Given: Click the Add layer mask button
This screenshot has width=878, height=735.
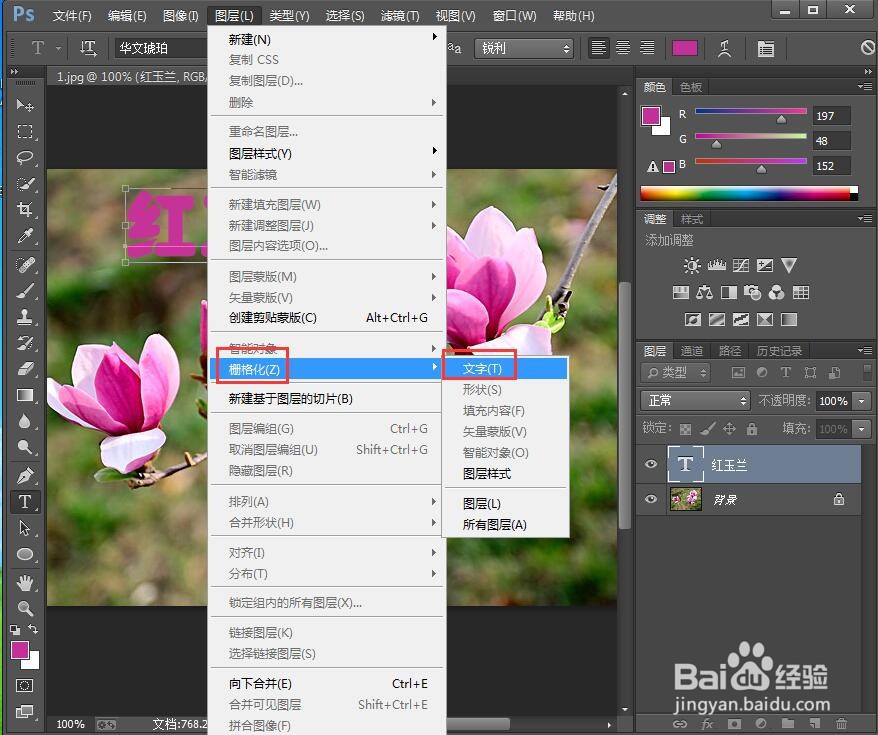Looking at the screenshot, I should coord(733,723).
